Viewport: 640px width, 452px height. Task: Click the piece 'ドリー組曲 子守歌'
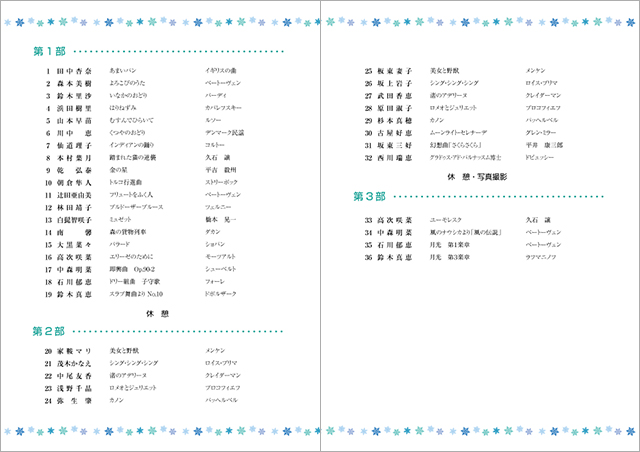coord(135,281)
